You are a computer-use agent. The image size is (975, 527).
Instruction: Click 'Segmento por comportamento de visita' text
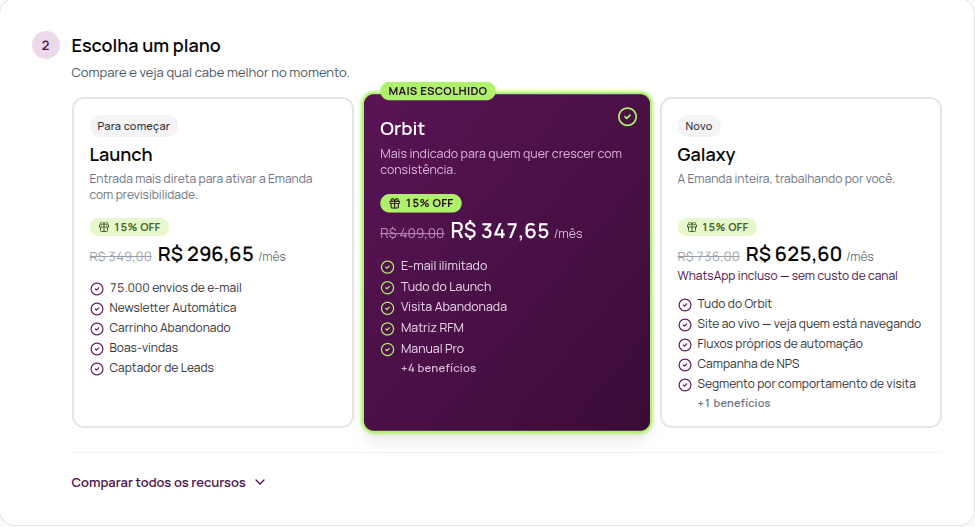coord(806,384)
